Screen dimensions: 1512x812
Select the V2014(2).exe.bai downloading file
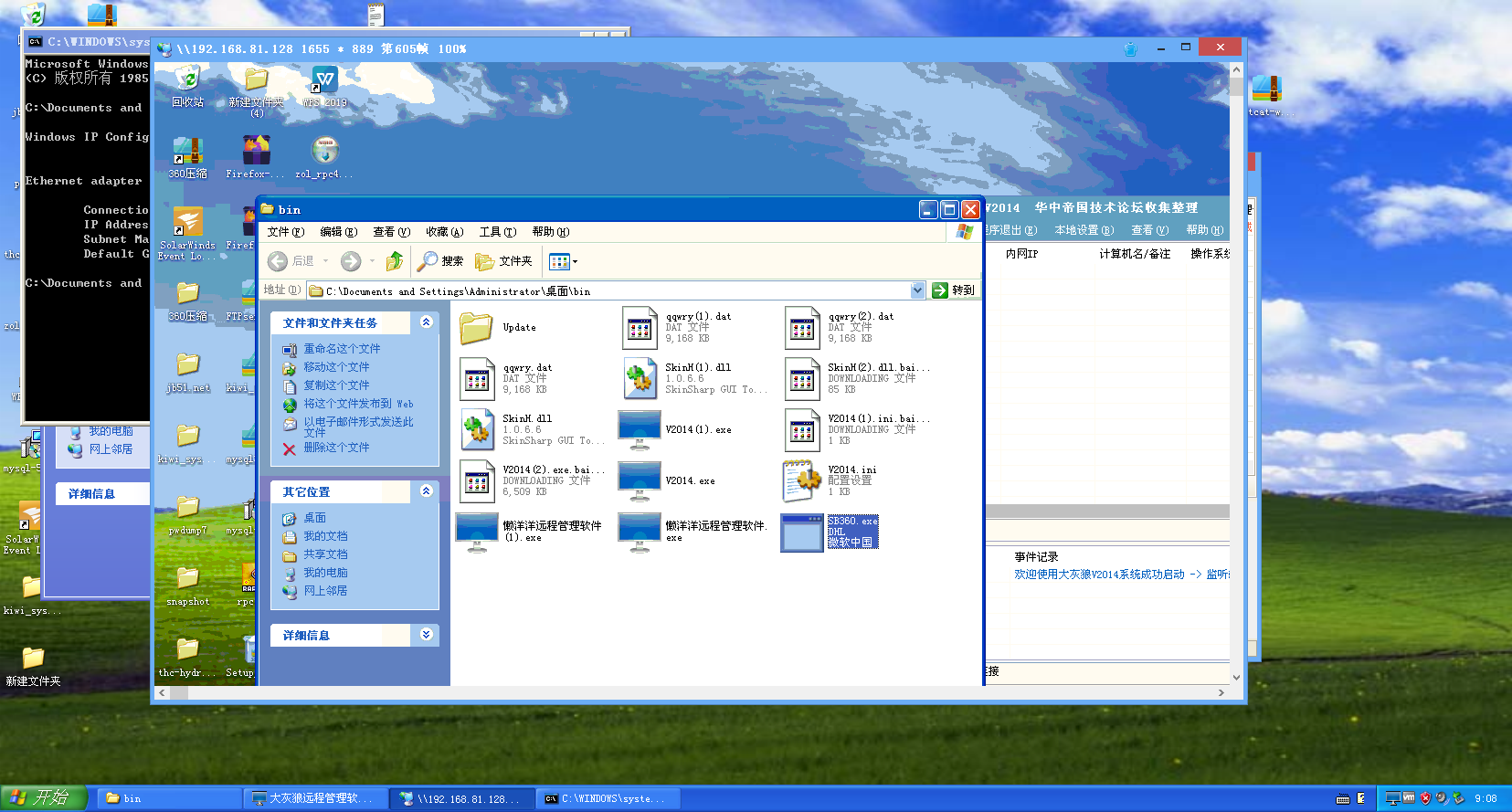click(532, 480)
